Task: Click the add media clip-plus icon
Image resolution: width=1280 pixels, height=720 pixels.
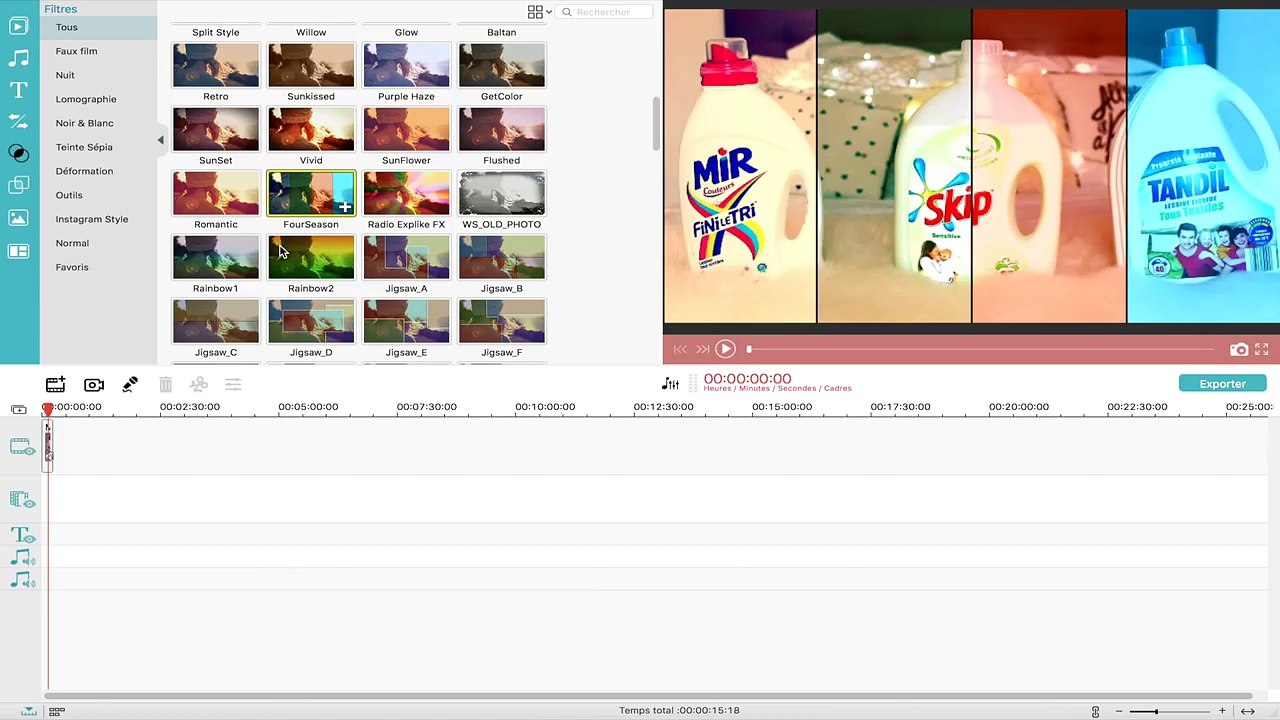Action: [55, 384]
